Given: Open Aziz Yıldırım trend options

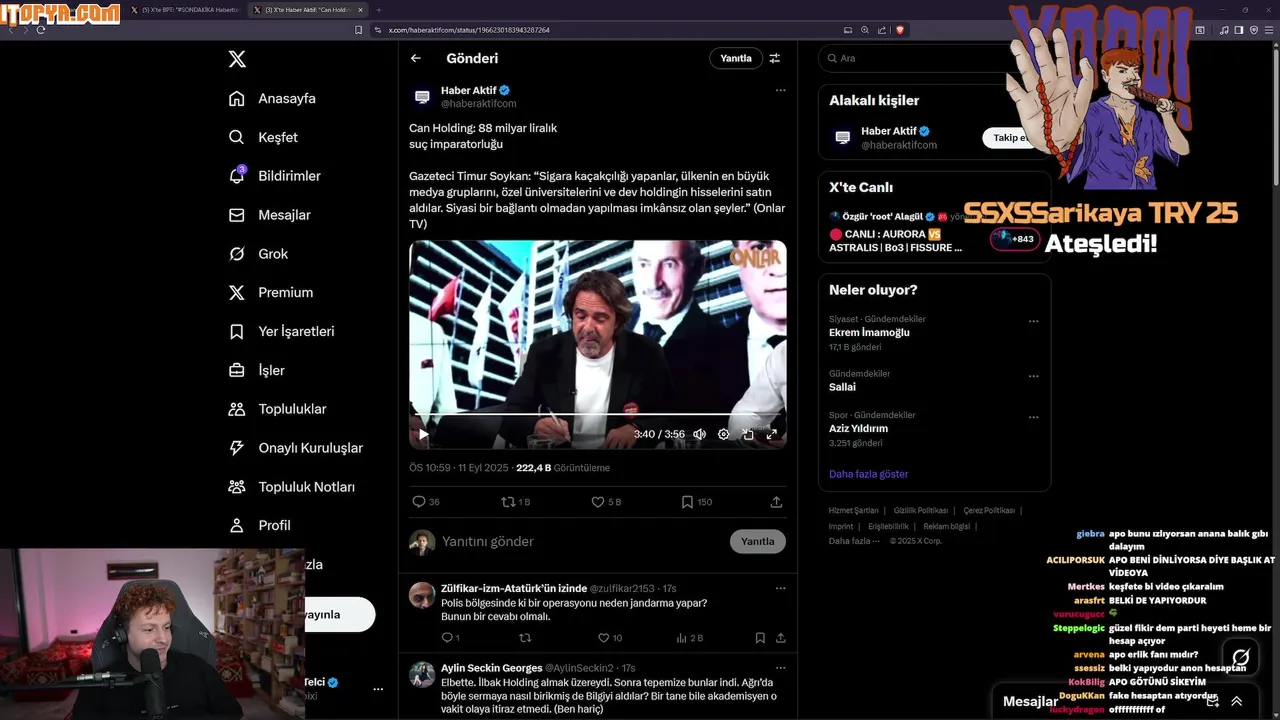Looking at the screenshot, I should 1033,418.
